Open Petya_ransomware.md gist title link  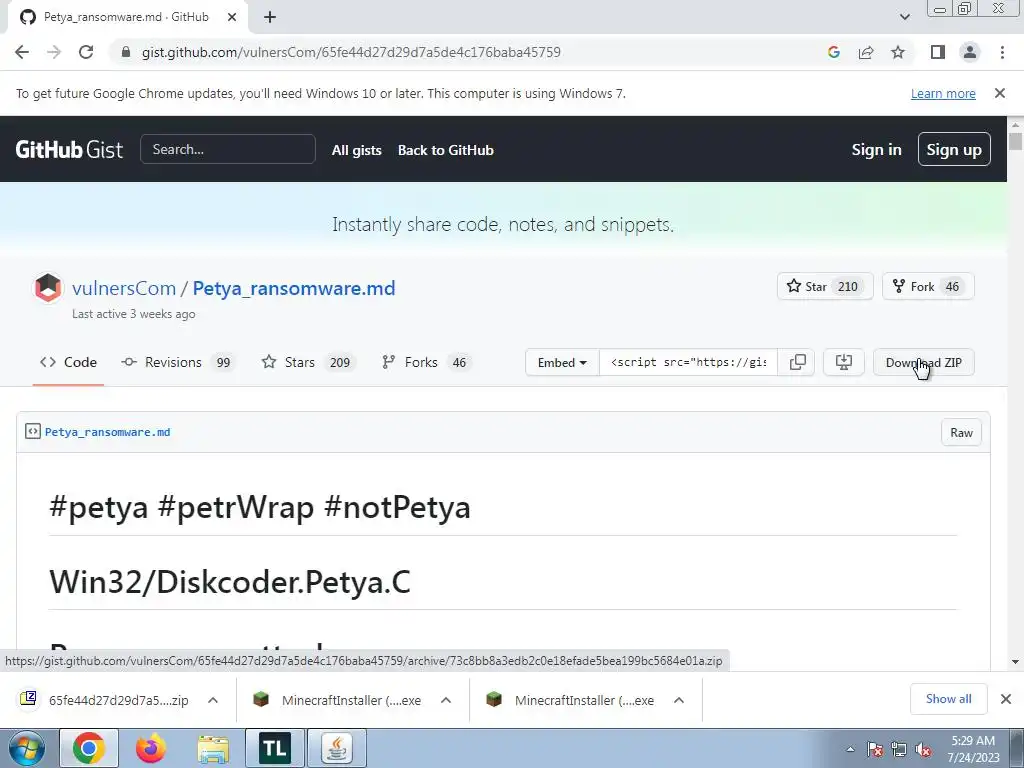294,288
